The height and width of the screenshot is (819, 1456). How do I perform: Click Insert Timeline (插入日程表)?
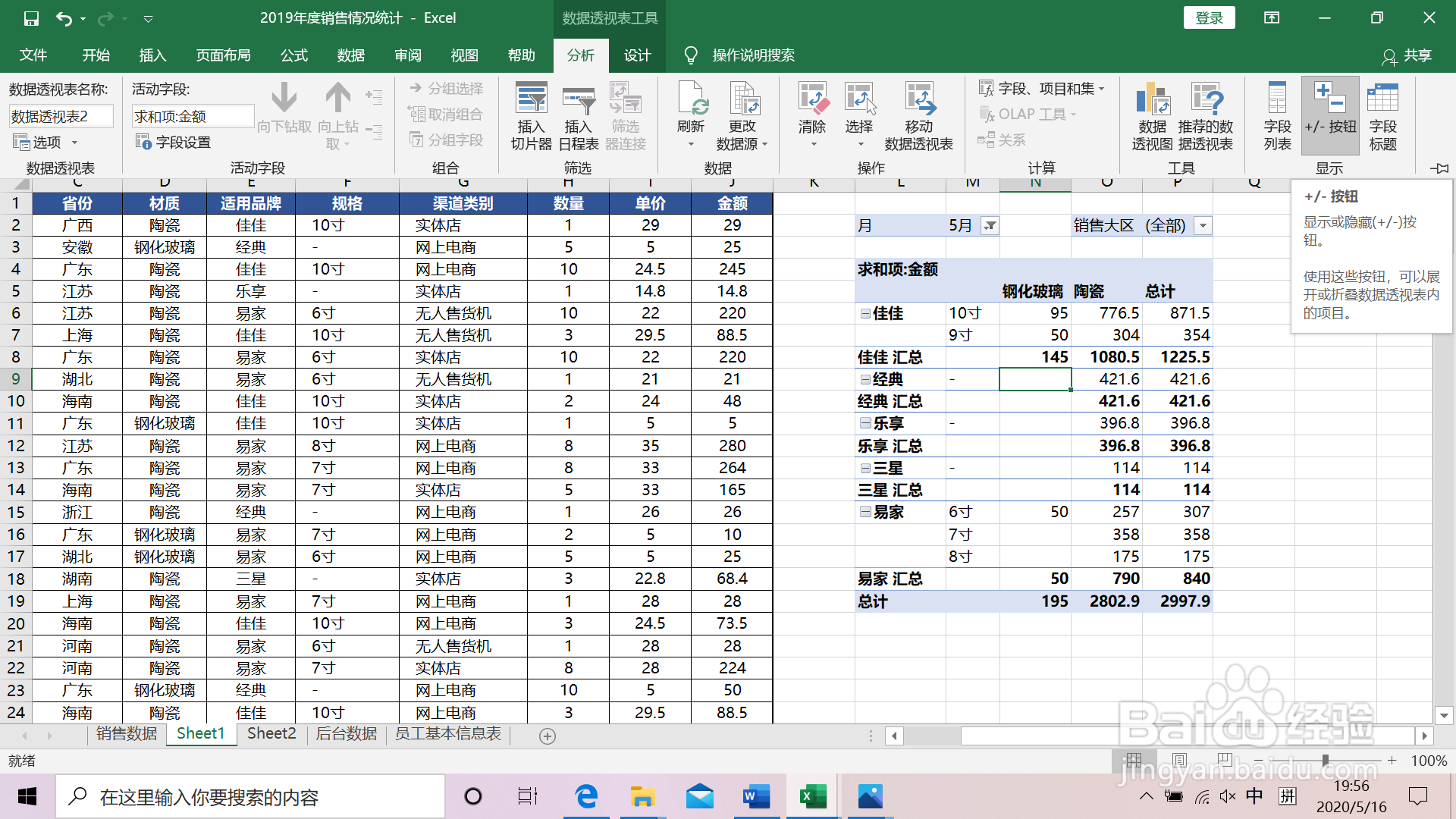pyautogui.click(x=579, y=116)
